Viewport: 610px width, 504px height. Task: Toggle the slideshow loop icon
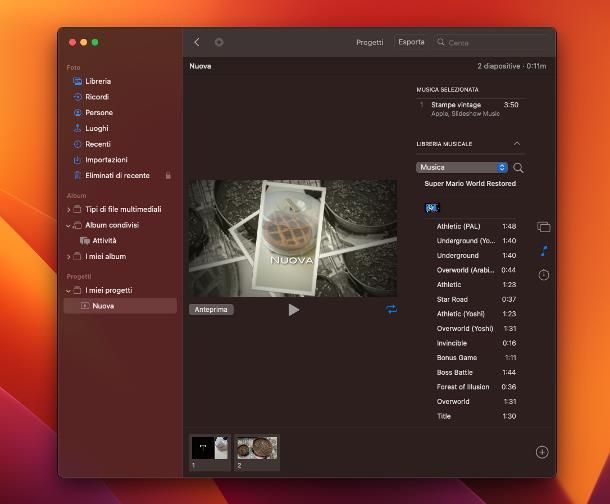391,309
